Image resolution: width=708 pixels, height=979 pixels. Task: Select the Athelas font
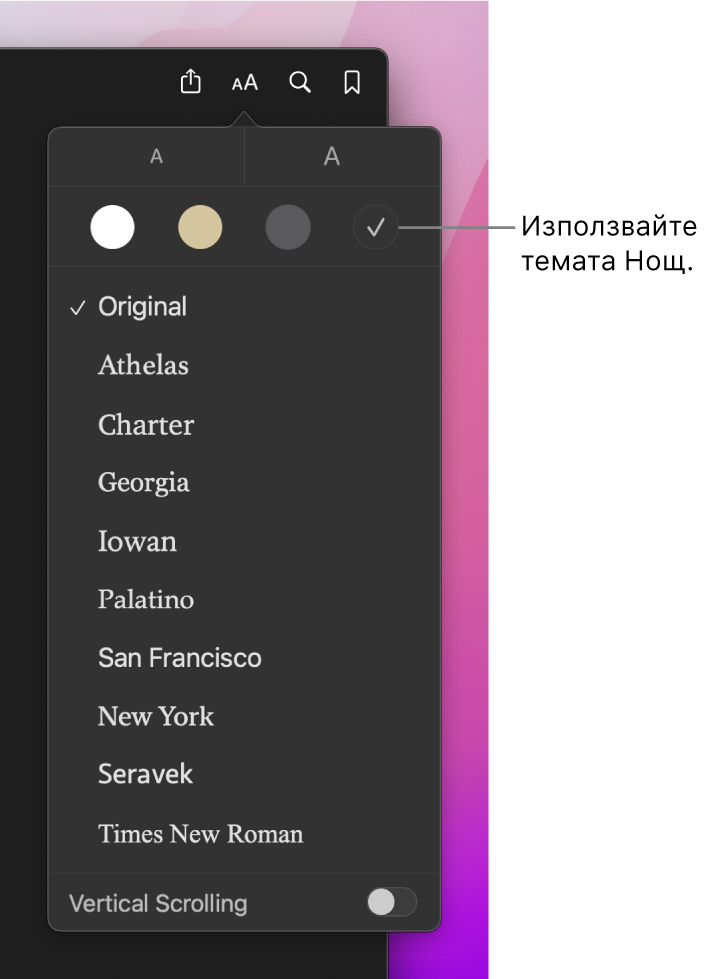point(244,365)
